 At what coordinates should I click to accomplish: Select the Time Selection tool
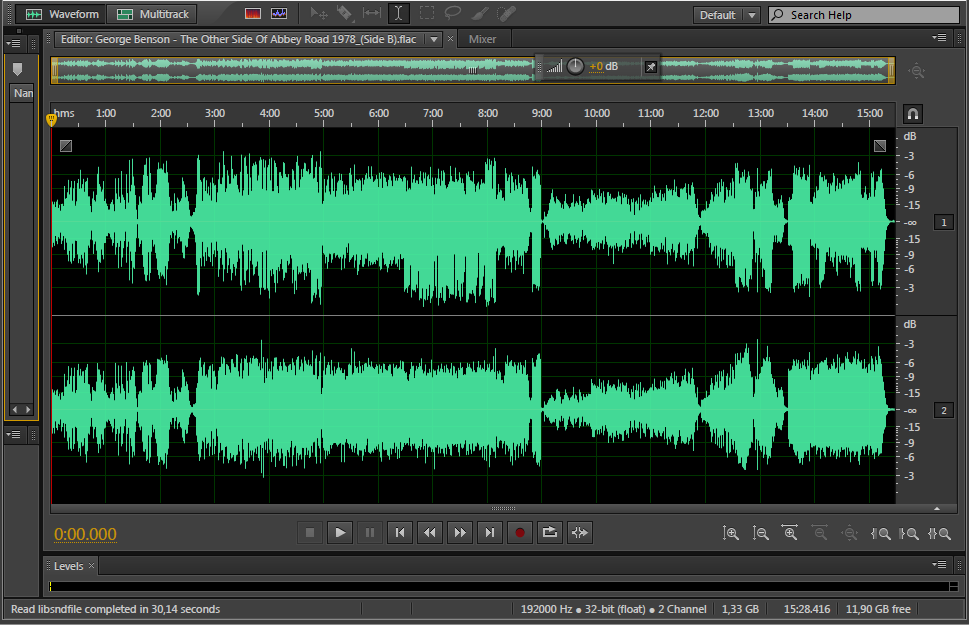[x=399, y=14]
